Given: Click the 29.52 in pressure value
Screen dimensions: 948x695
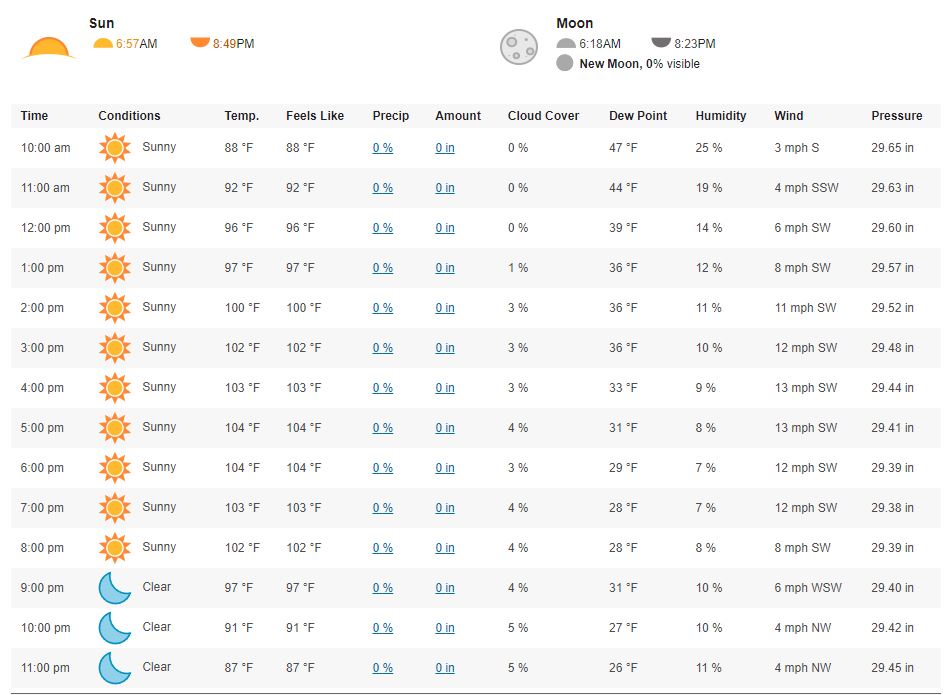Looking at the screenshot, I should coord(892,308).
